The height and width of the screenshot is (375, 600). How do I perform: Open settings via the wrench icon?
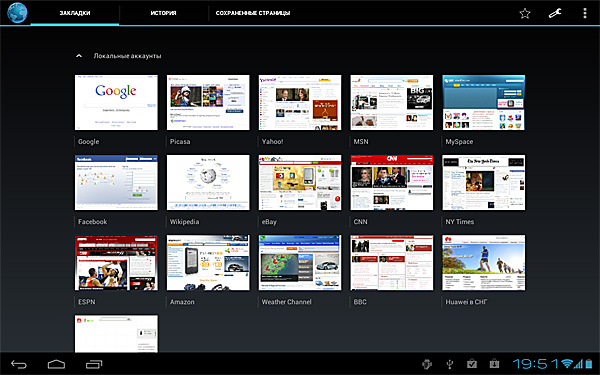(x=555, y=13)
